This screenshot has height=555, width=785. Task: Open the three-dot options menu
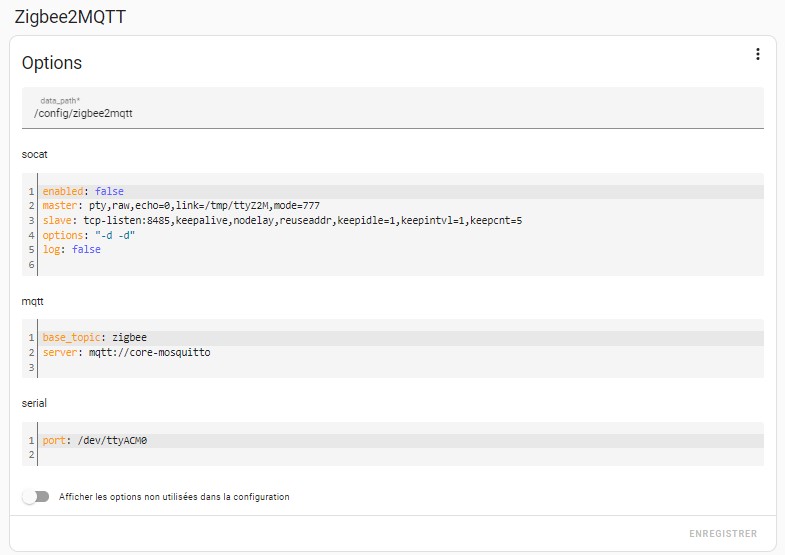pyautogui.click(x=757, y=54)
